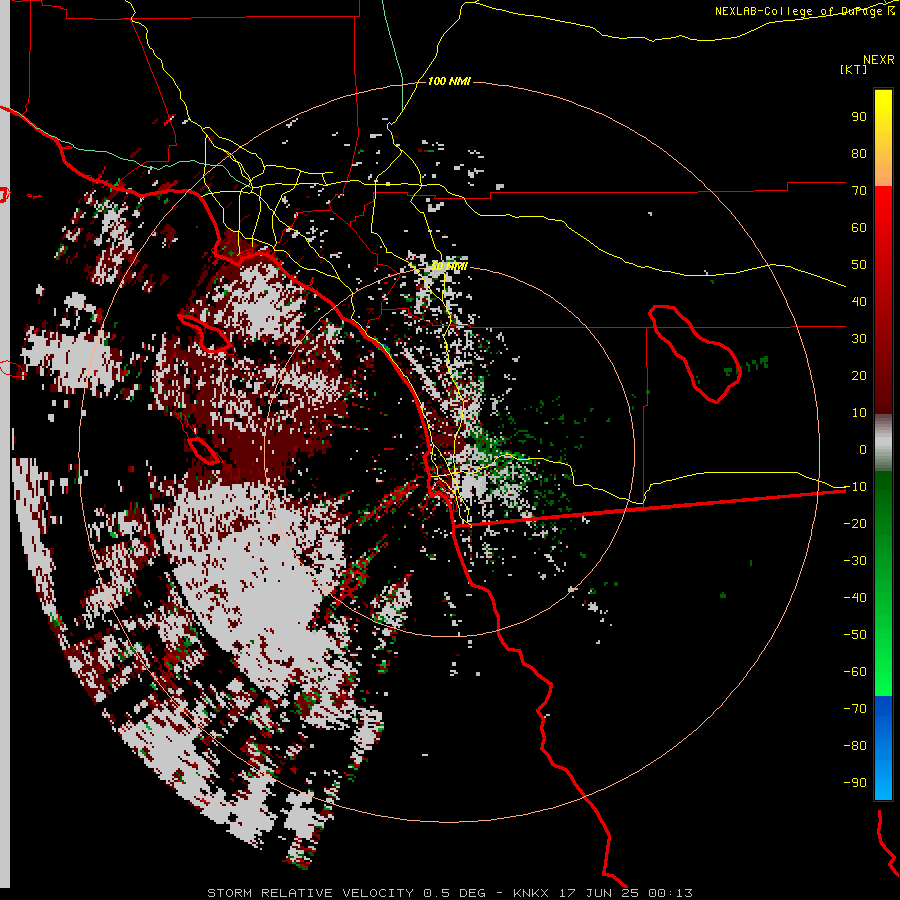Click the gray zero-velocity segment of colorbar

pos(883,443)
